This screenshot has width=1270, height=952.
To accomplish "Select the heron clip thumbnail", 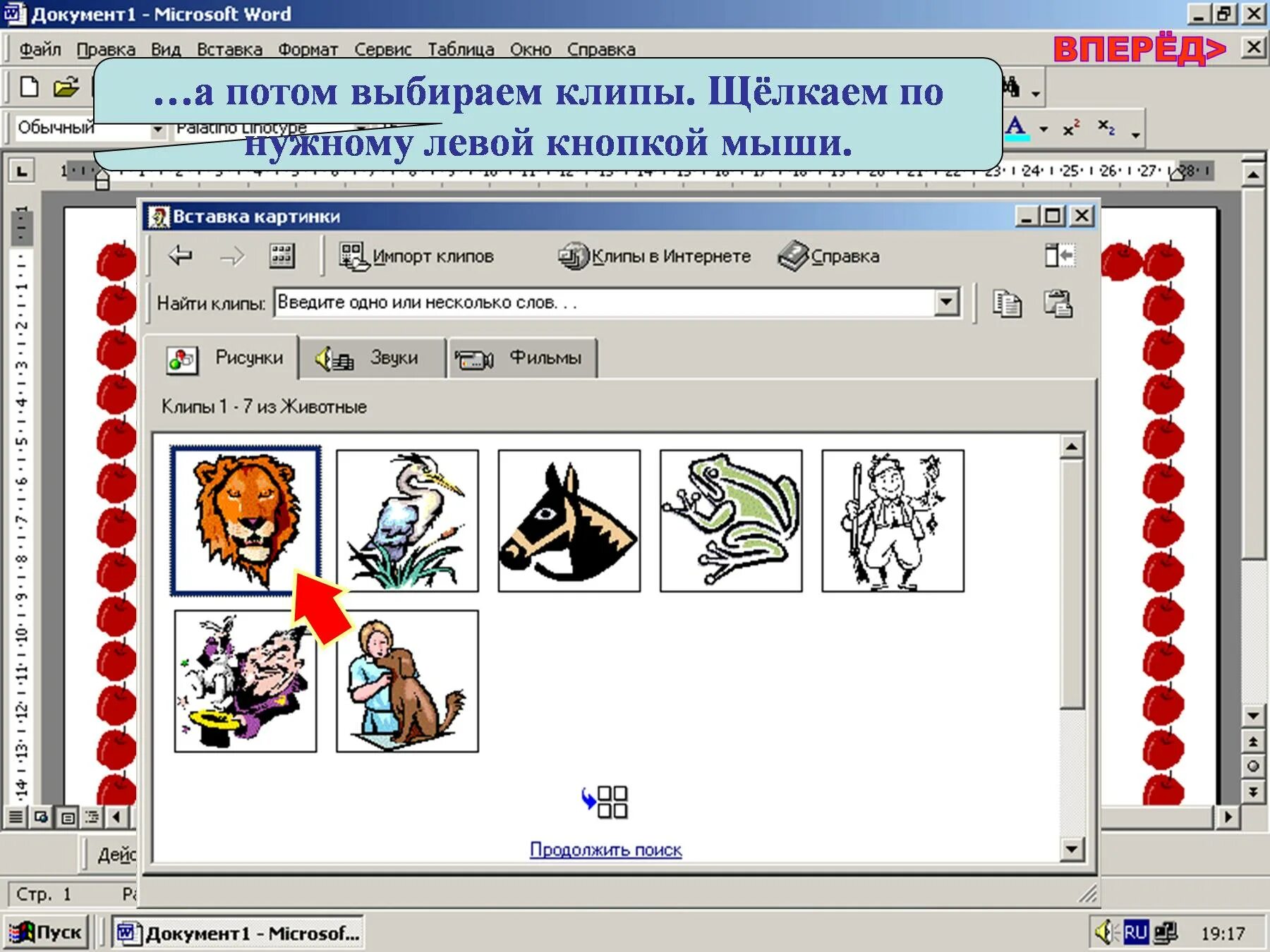I will point(407,520).
